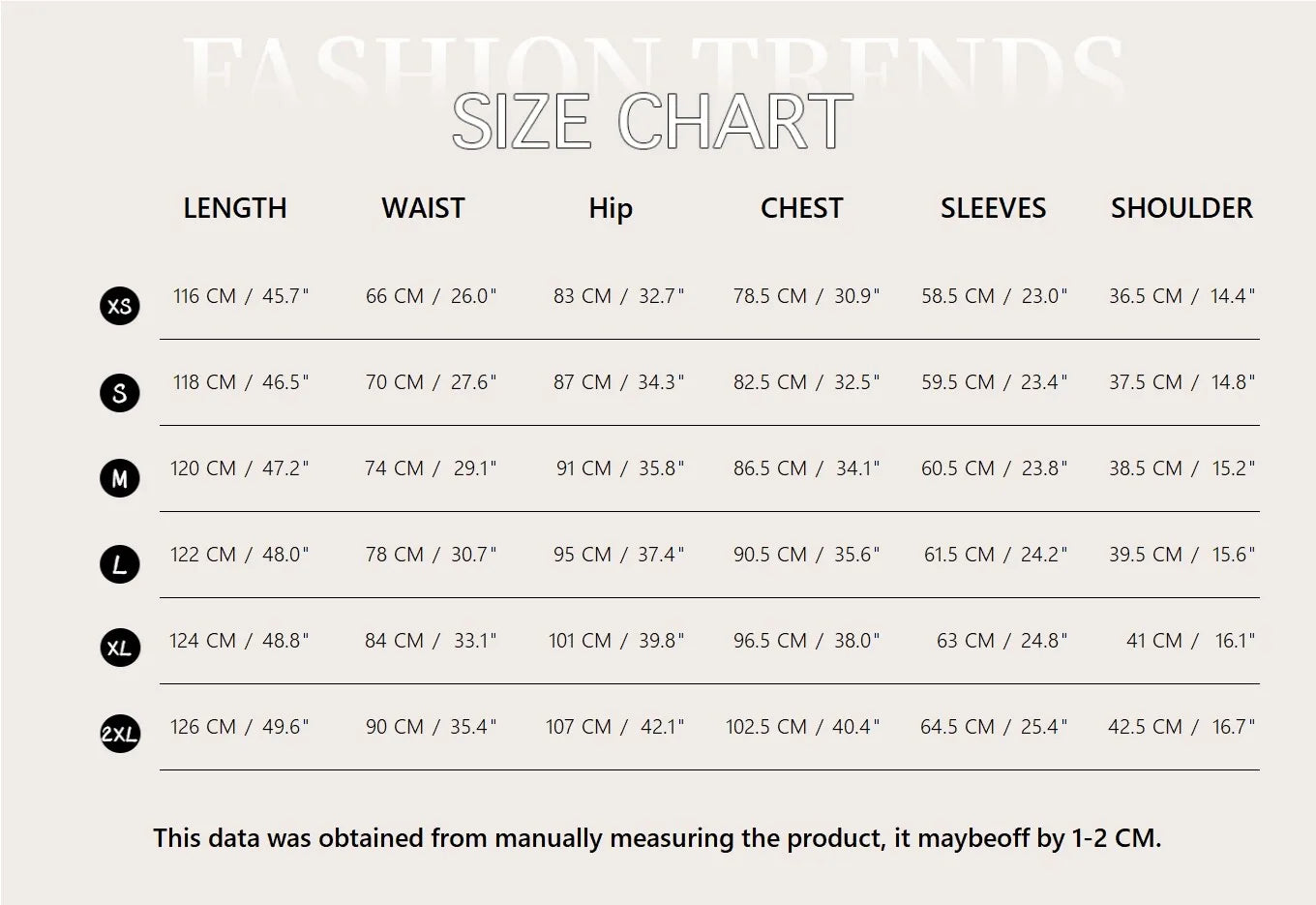The height and width of the screenshot is (905, 1316).
Task: Click the LENGTH column header
Action: 235,208
